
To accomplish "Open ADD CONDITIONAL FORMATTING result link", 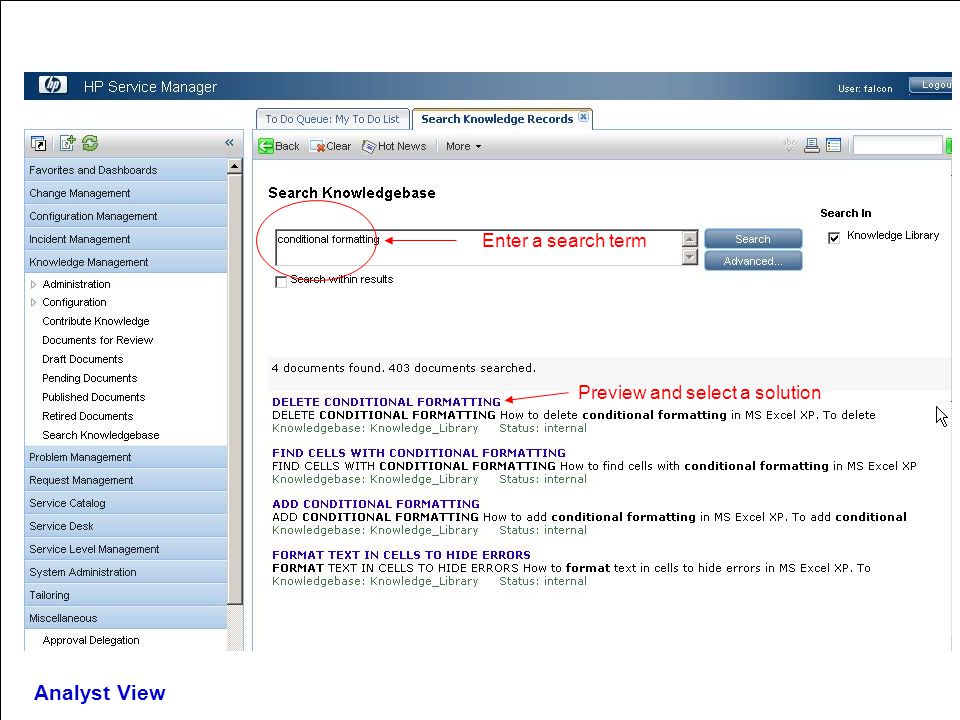I will (376, 504).
